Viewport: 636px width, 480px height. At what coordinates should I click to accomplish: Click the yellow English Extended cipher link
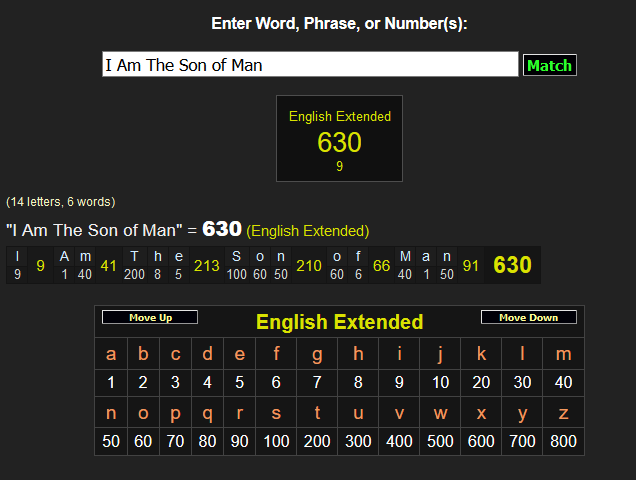[308, 231]
